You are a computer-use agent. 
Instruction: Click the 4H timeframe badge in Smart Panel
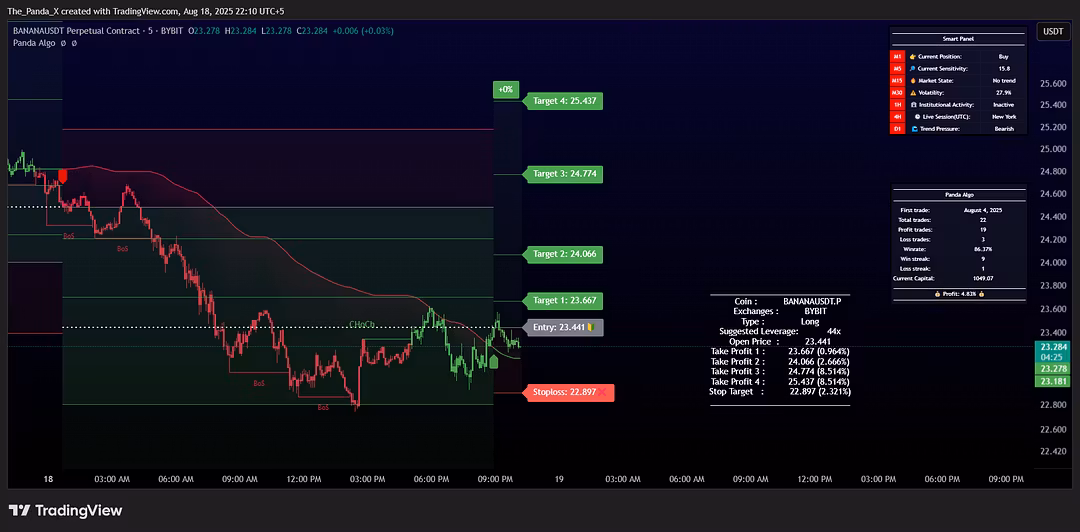(x=898, y=116)
